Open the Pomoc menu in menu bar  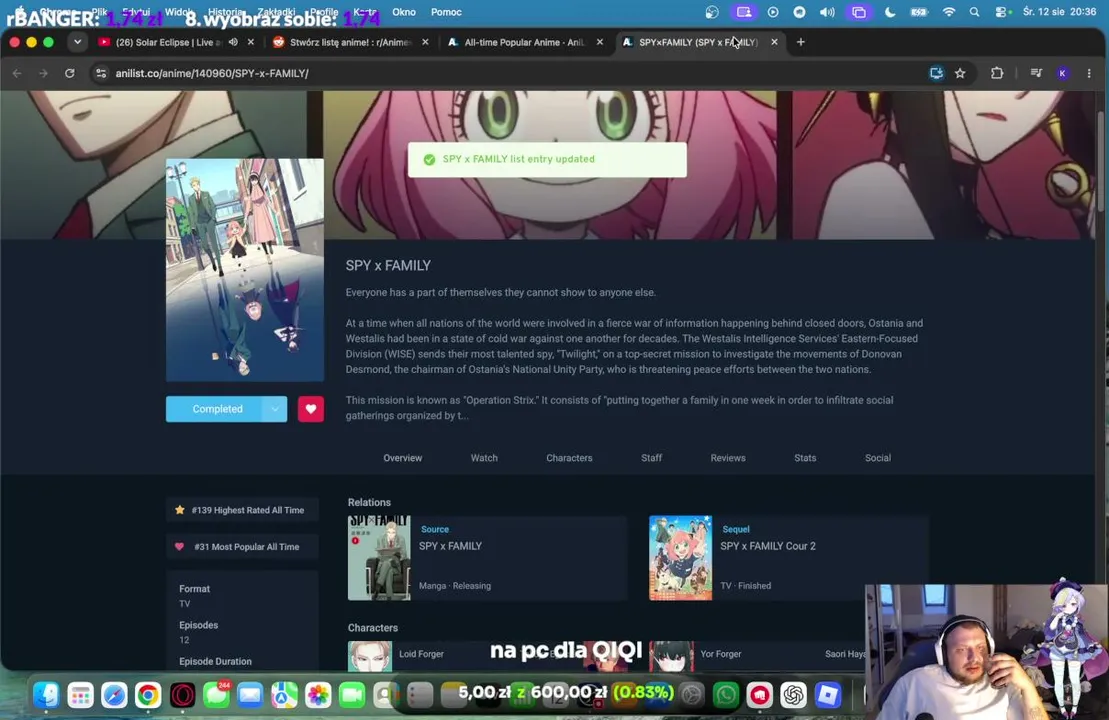446,12
